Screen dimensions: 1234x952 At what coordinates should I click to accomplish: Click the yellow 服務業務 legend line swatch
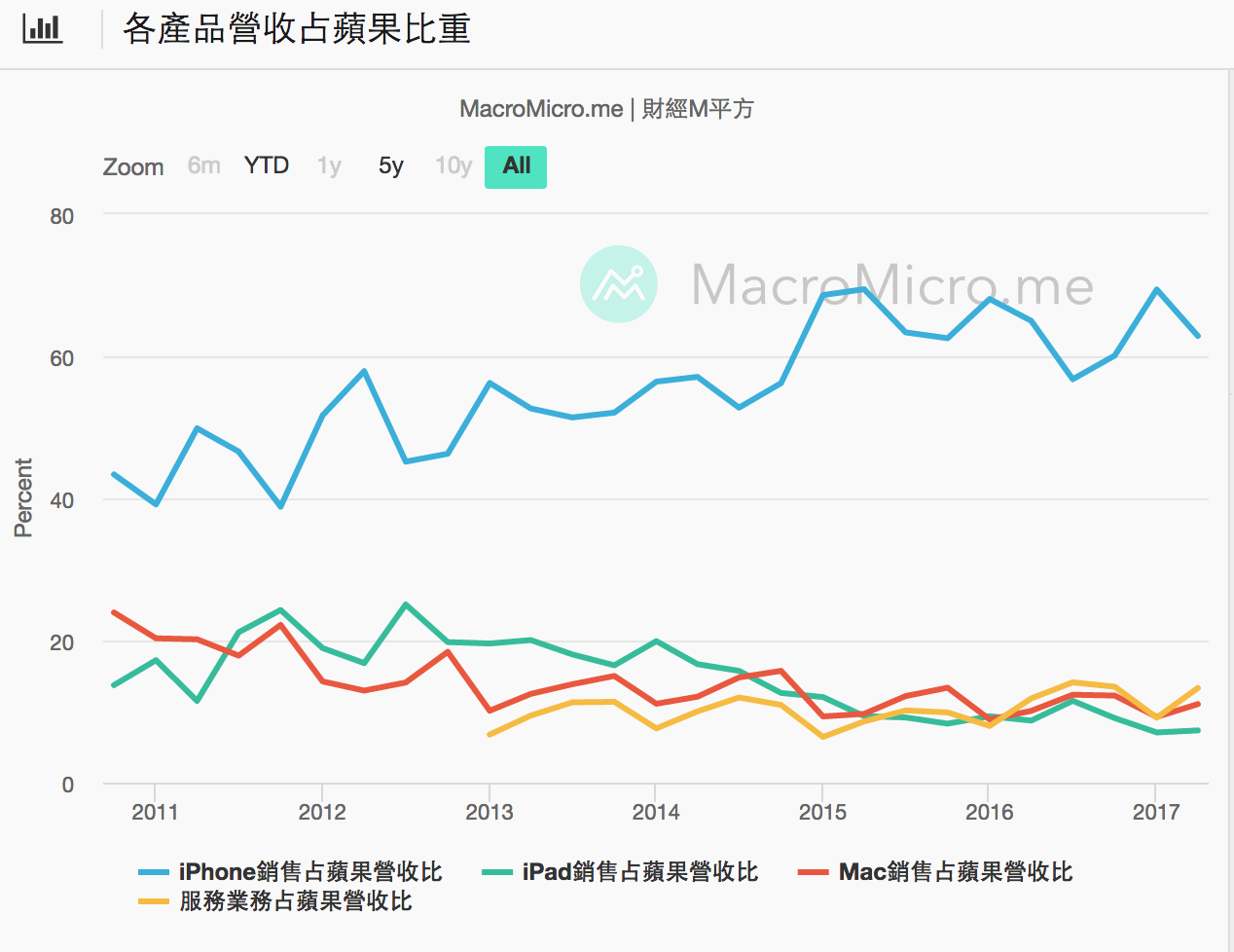[x=154, y=901]
